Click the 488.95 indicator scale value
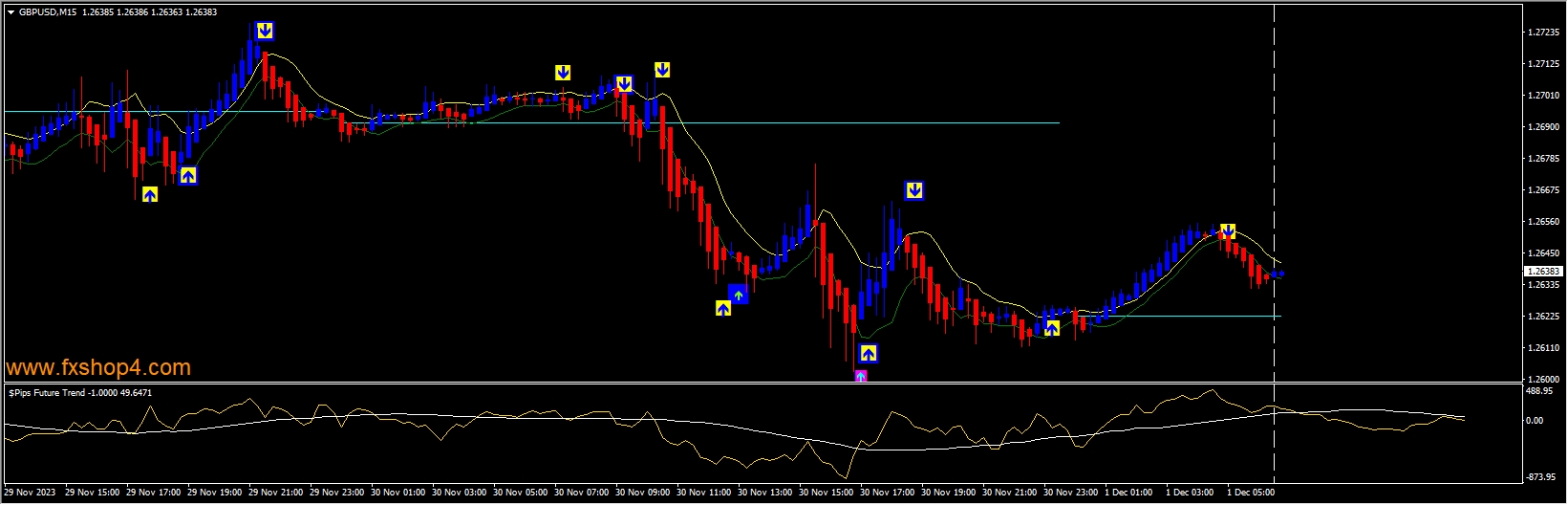Viewport: 1568px width, 505px height. [1539, 391]
